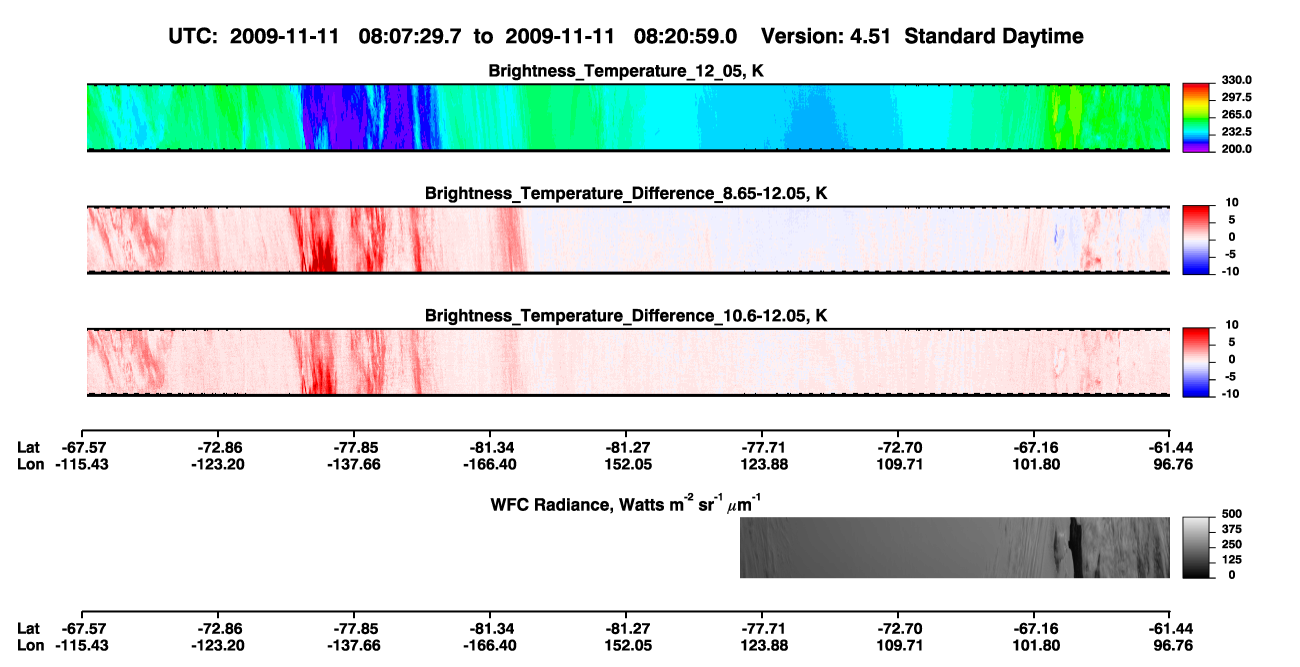Click the -10 label on the 10.6-12.05 color scale
Viewport: 1300px width, 667px height.
point(1230,394)
